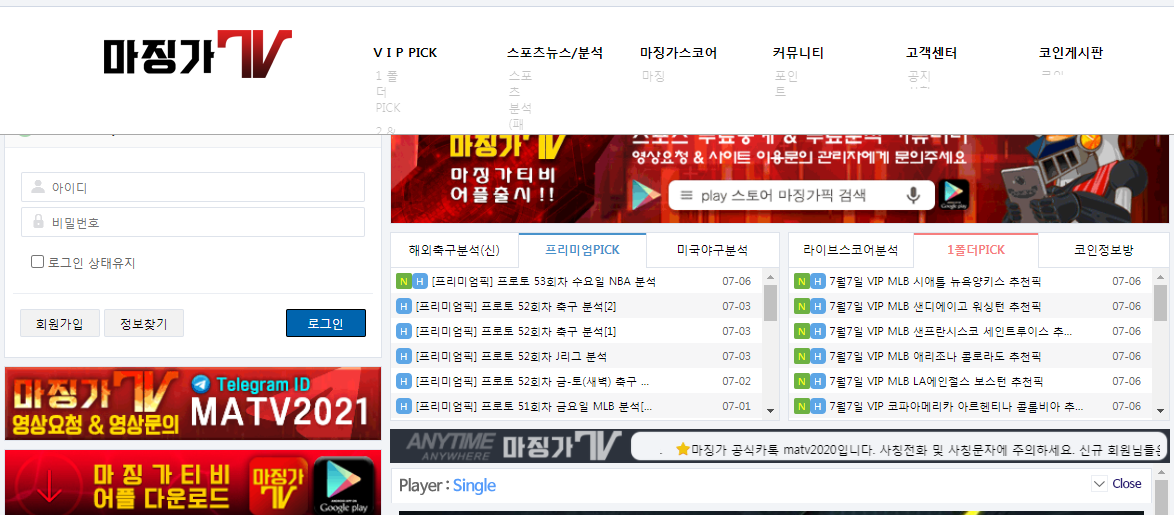Viewport: 1174px width, 515px height.
Task: Switch to 코인정보방 tab
Action: 1104,250
